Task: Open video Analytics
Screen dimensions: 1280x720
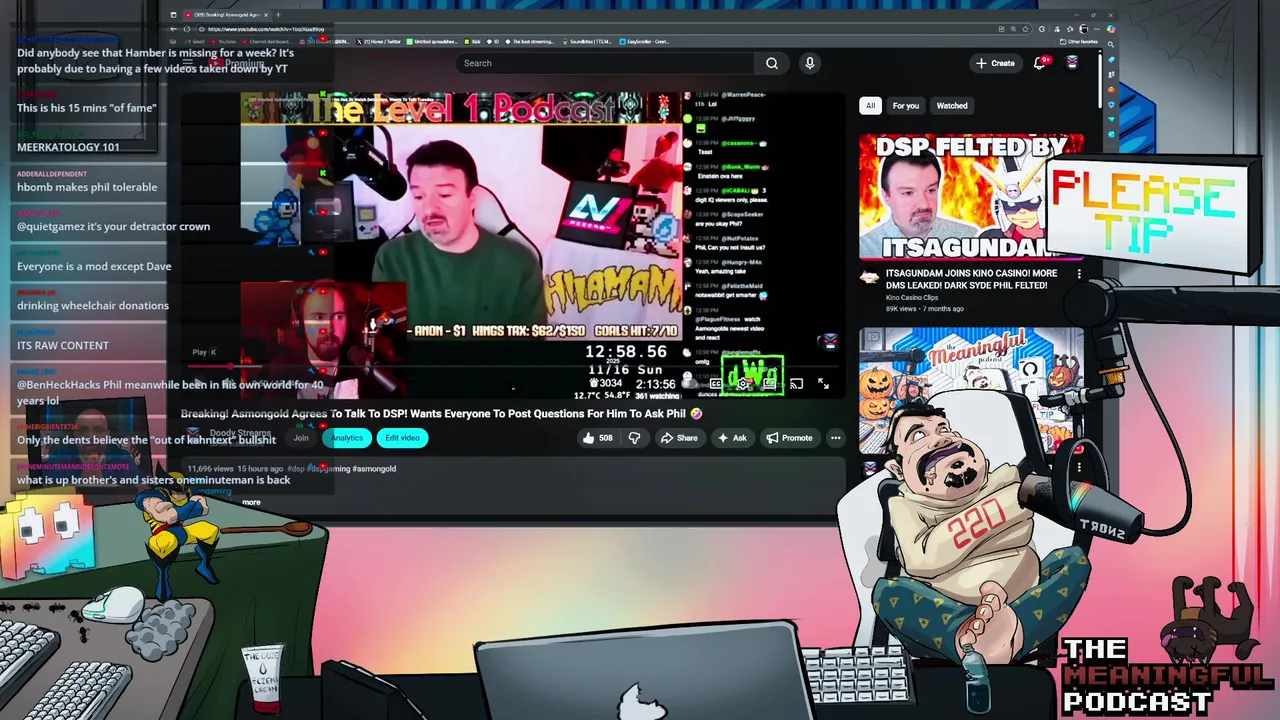Action: point(347,438)
